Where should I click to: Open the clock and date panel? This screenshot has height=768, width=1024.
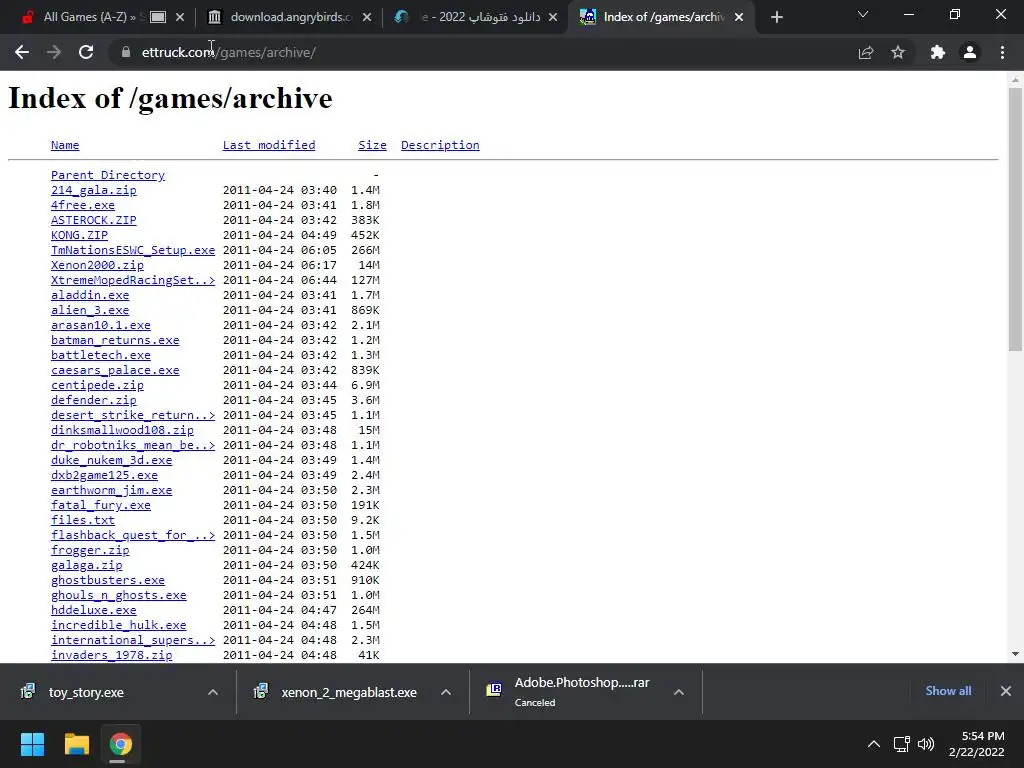[x=976, y=744]
